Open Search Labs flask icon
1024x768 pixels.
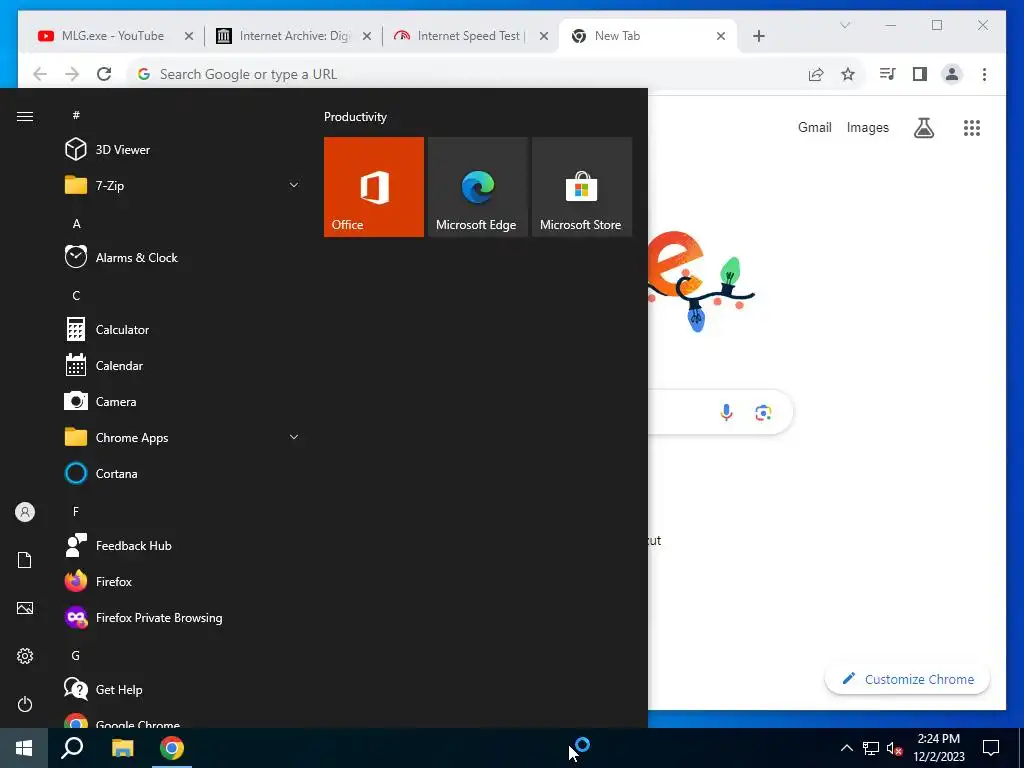(x=923, y=128)
